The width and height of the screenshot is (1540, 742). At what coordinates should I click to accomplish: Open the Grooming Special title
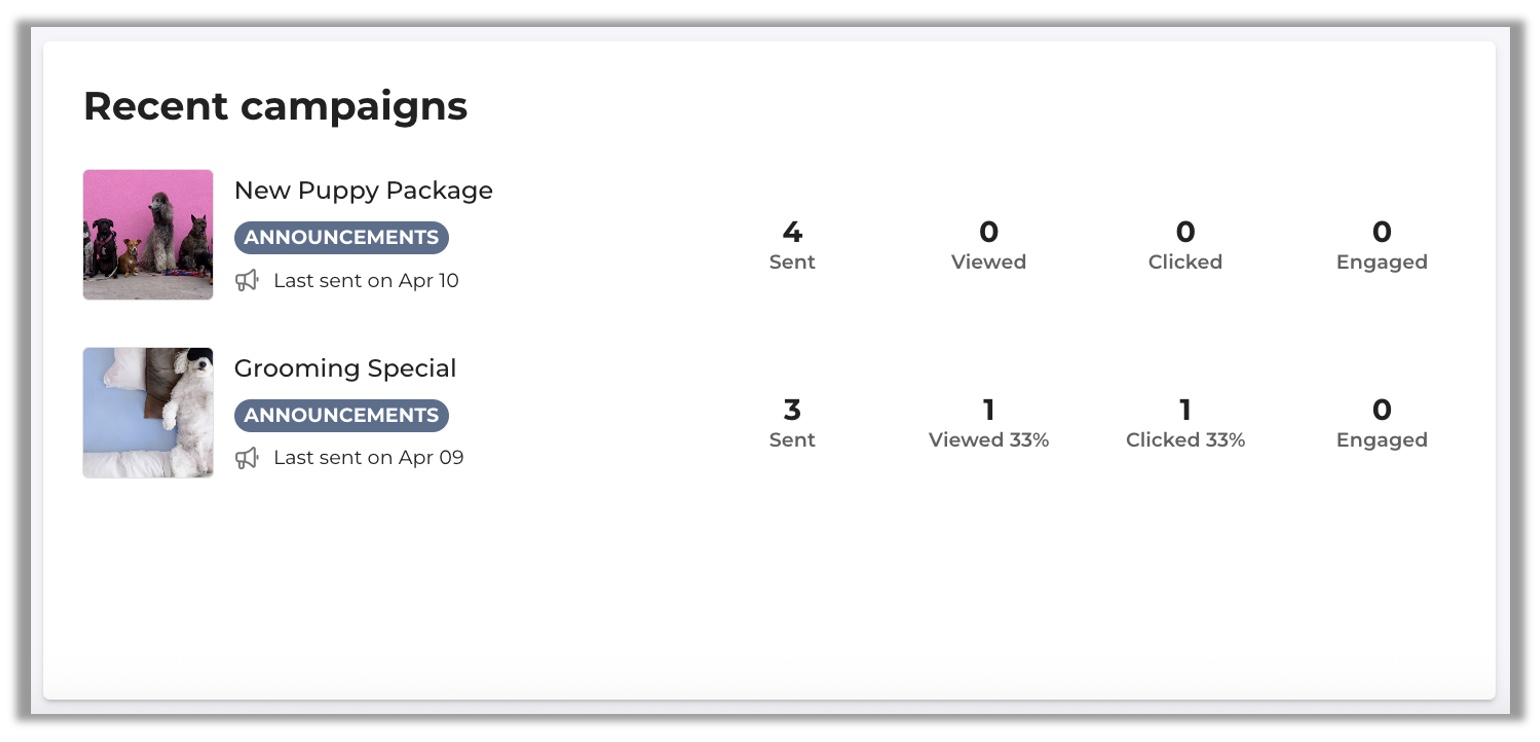pyautogui.click(x=345, y=368)
